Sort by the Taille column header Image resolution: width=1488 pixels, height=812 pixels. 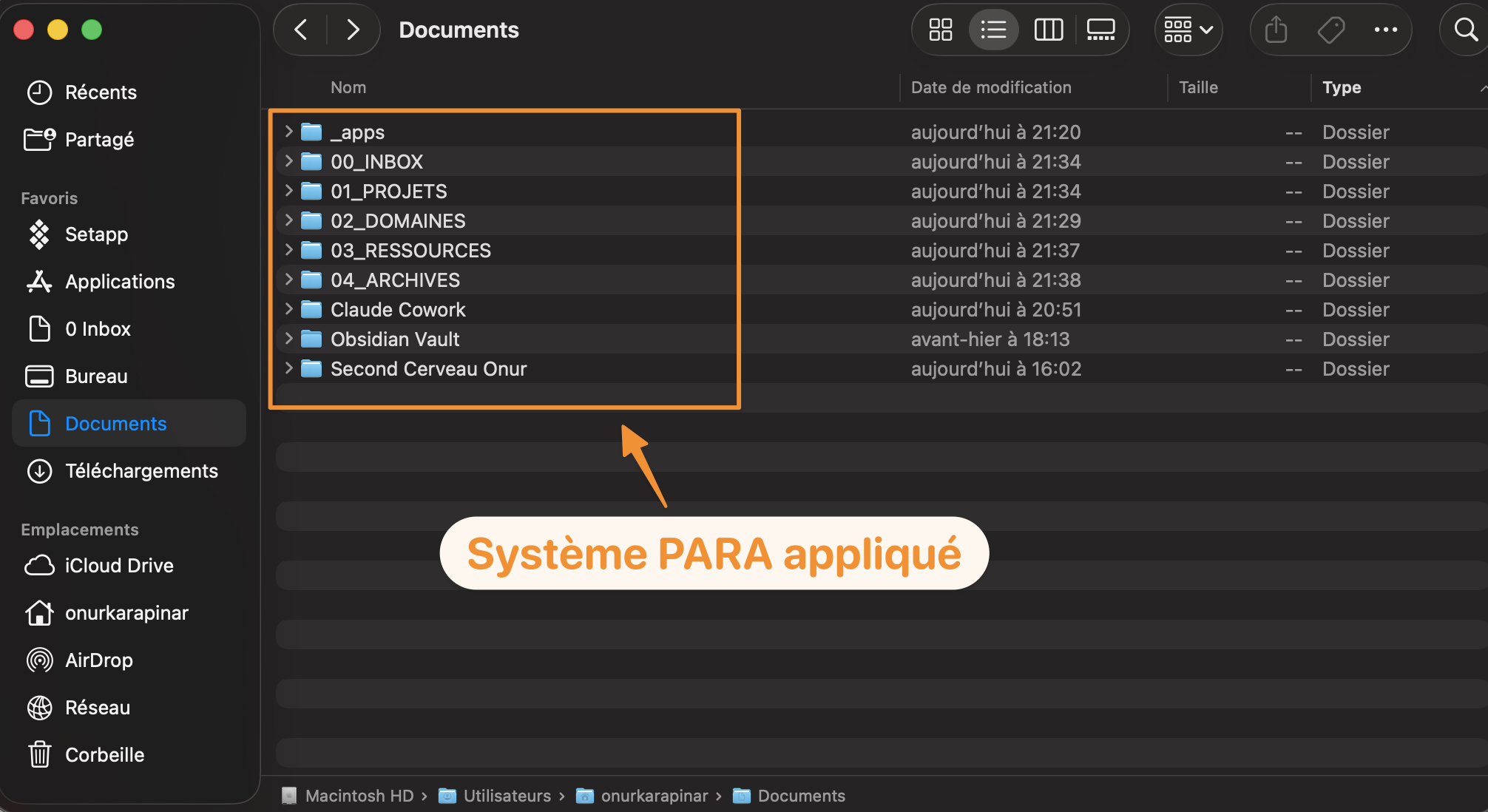tap(1198, 87)
